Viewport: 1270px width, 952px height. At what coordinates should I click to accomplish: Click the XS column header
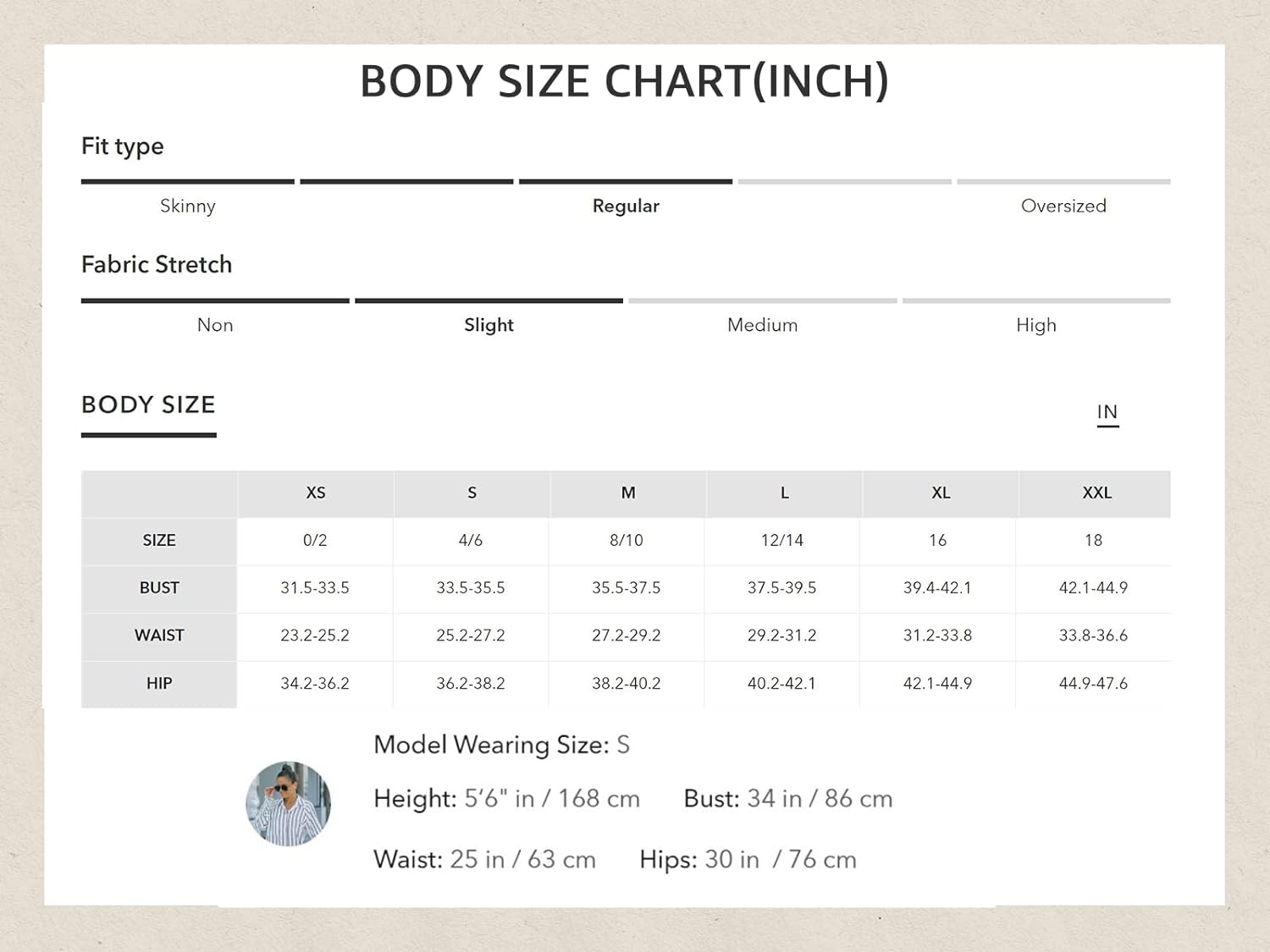316,493
